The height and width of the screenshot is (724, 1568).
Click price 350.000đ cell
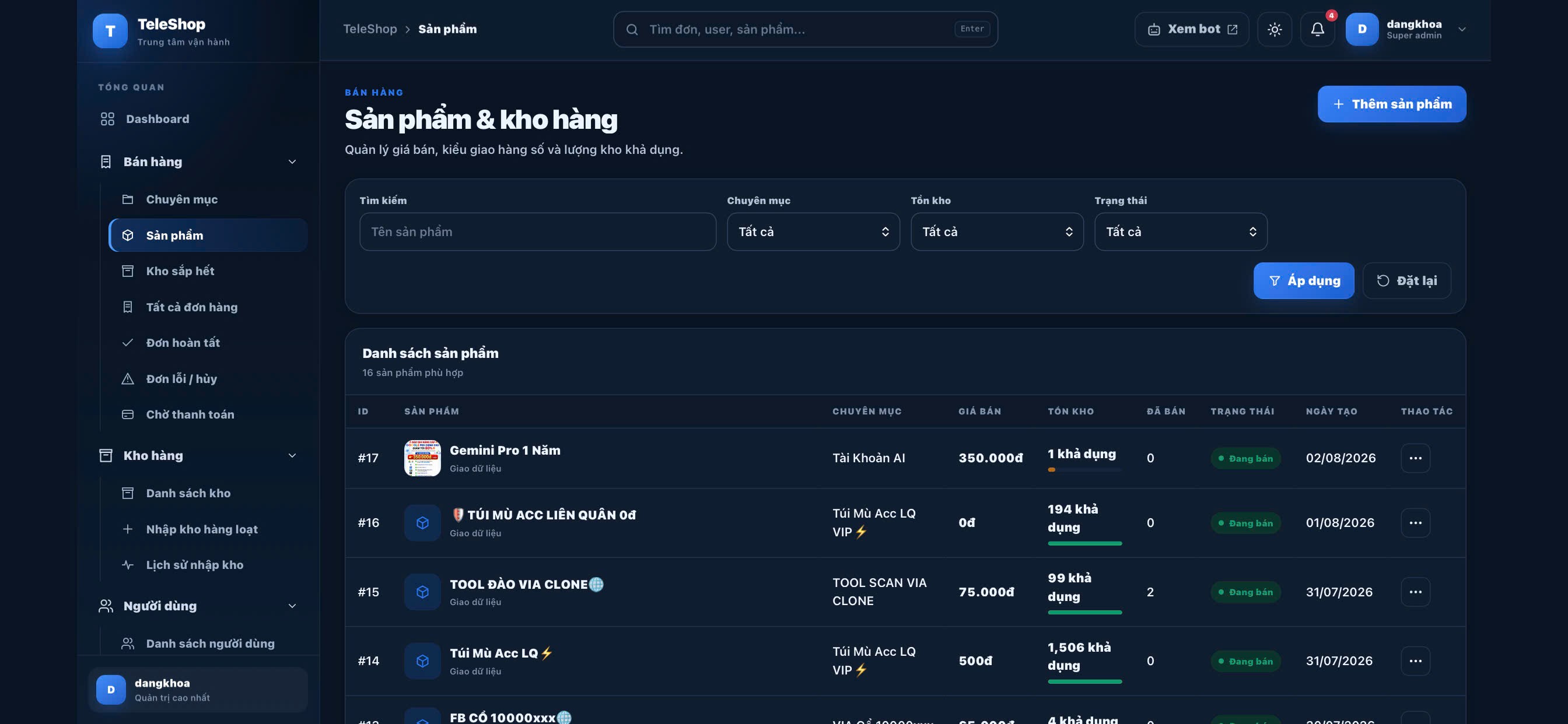tap(991, 458)
